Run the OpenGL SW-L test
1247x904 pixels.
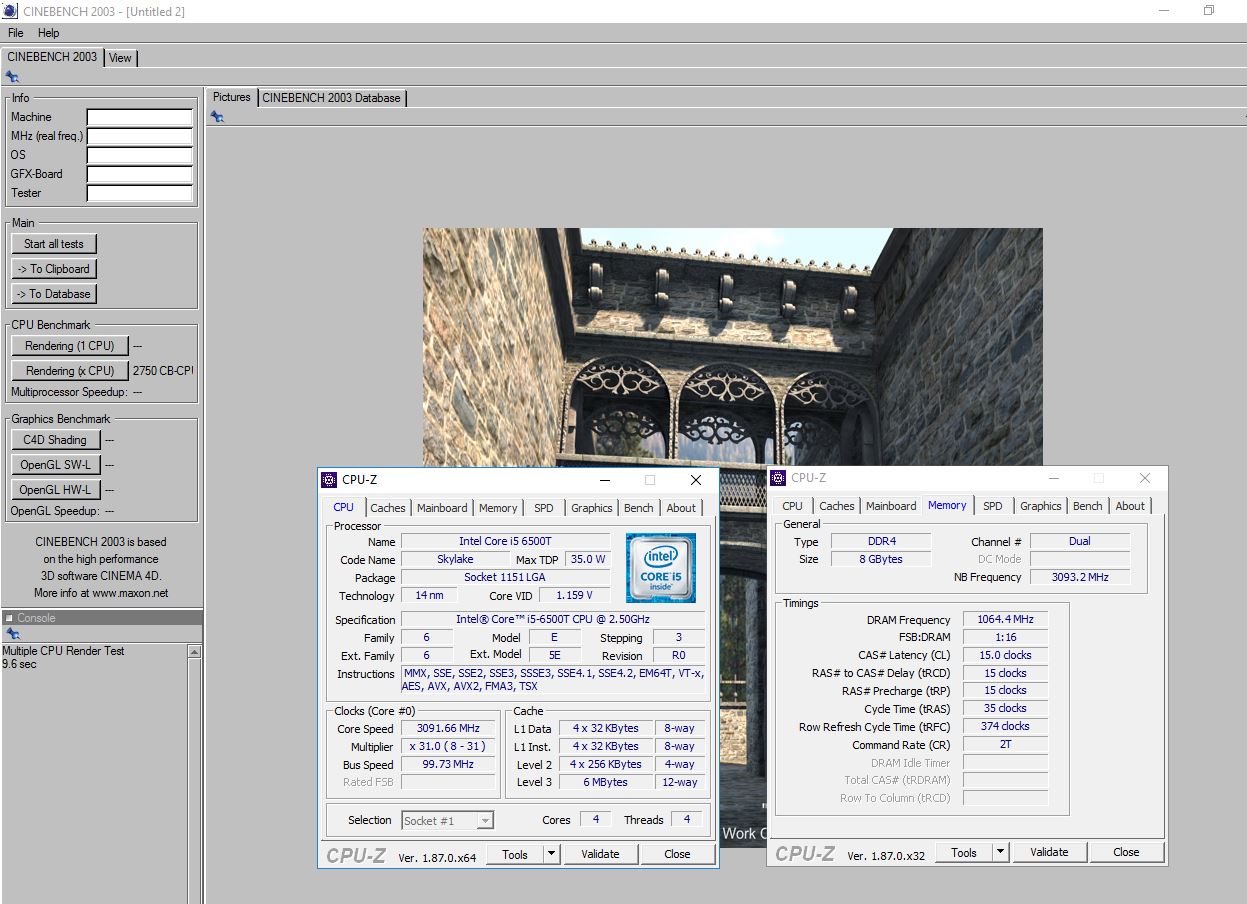point(55,465)
